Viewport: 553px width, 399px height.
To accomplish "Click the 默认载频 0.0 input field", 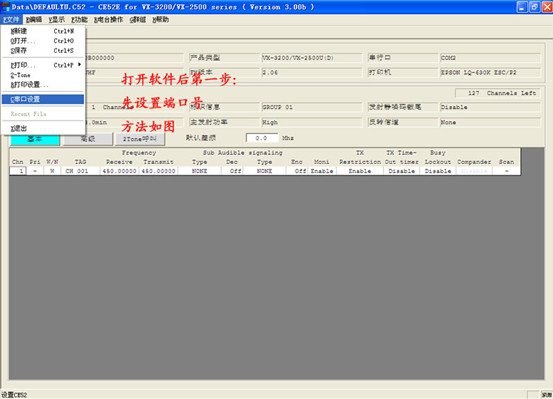I will tap(262, 138).
